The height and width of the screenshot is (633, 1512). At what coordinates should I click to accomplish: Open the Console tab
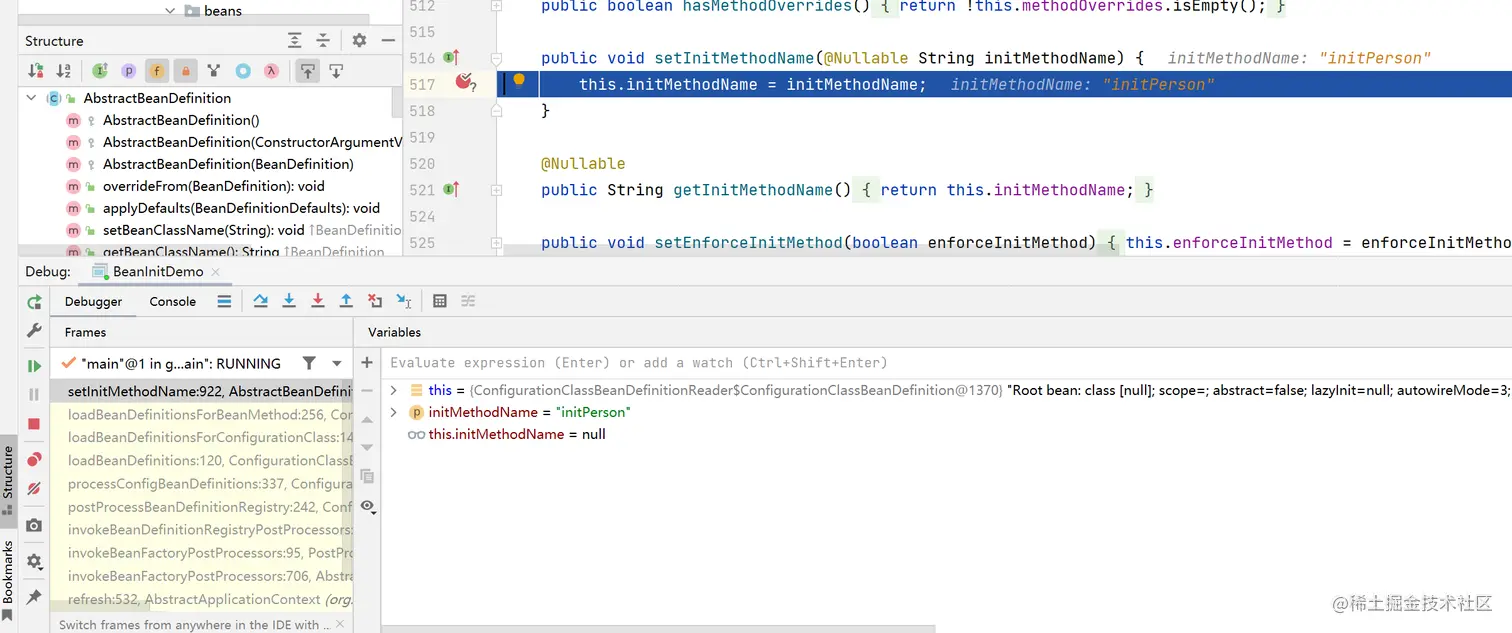click(173, 301)
